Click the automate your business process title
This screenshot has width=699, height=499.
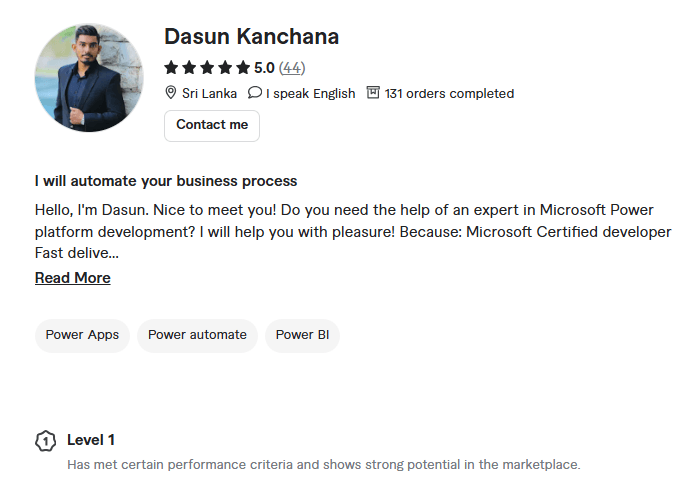(x=166, y=181)
